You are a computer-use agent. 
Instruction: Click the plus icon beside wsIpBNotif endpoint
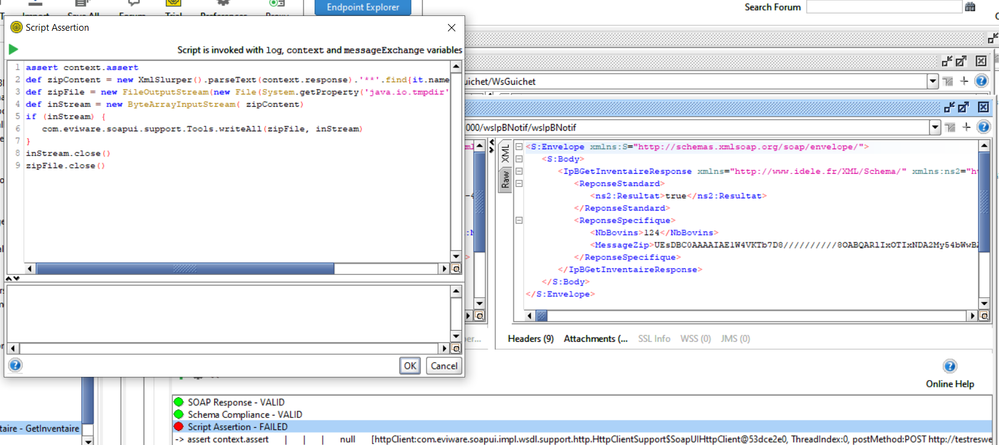pyautogui.click(x=964, y=127)
